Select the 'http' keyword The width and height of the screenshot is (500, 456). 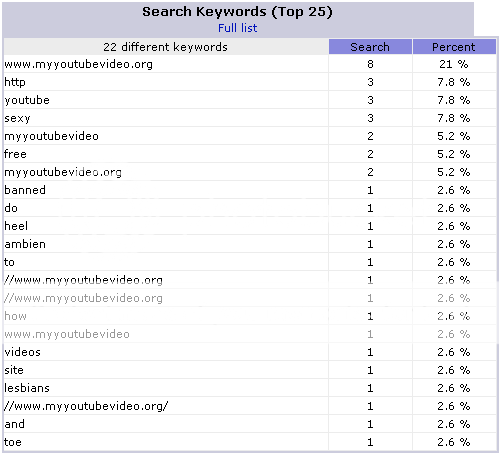pos(15,82)
